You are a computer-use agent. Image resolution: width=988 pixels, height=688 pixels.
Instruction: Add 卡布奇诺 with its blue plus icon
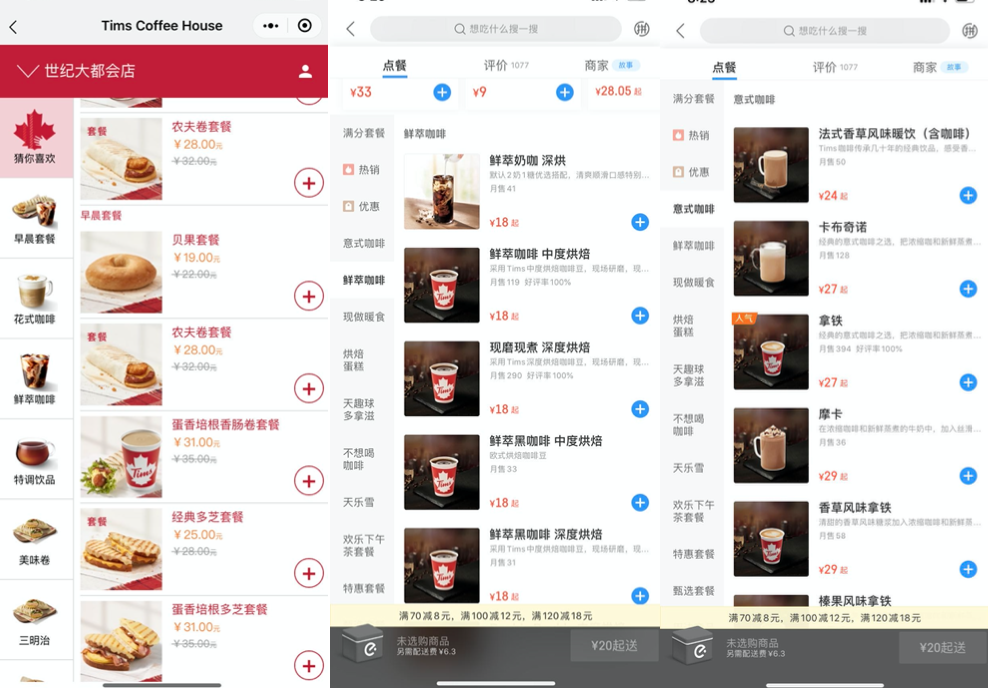(x=968, y=289)
